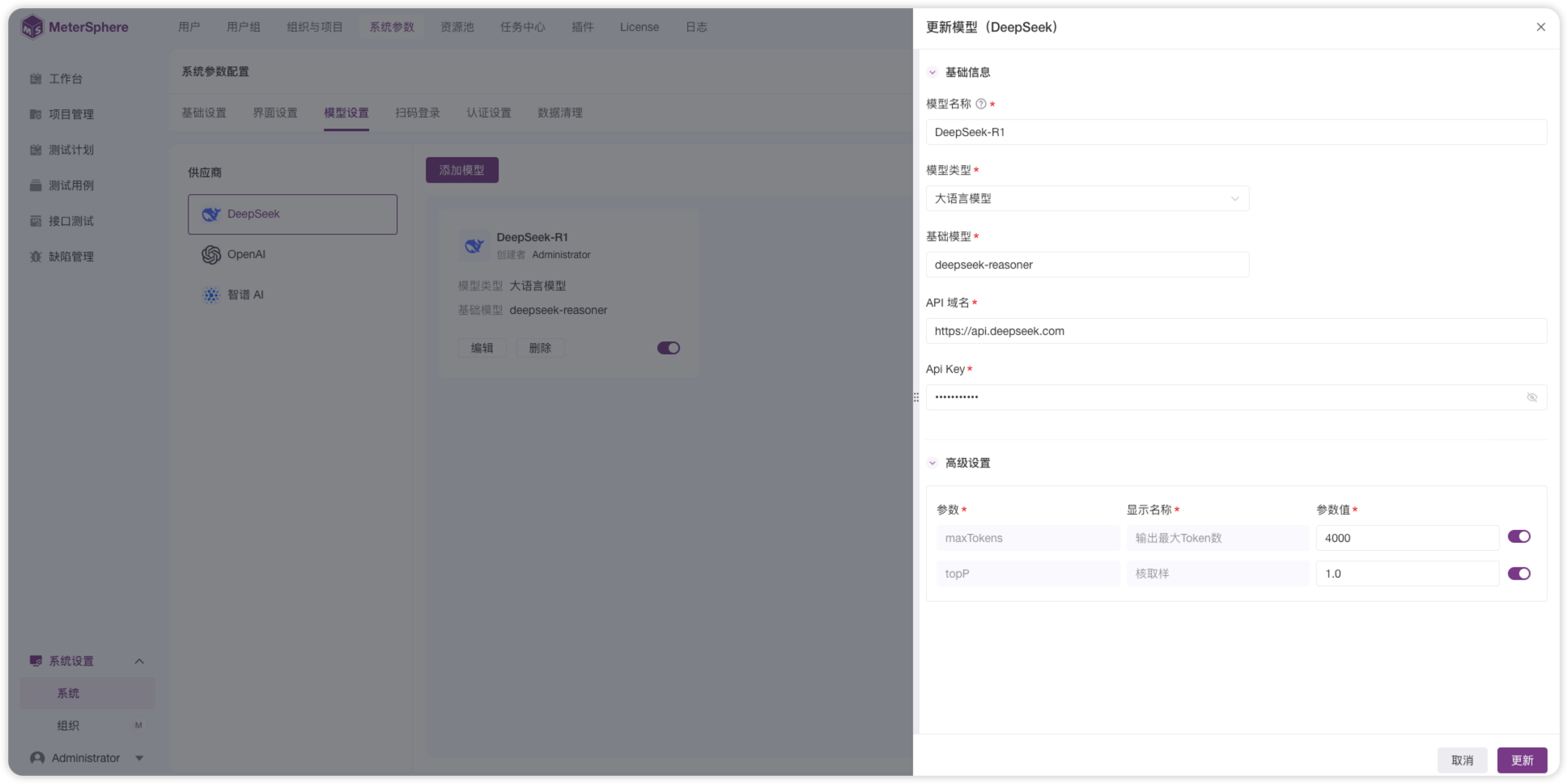Click the 更新 button

[x=1522, y=761]
